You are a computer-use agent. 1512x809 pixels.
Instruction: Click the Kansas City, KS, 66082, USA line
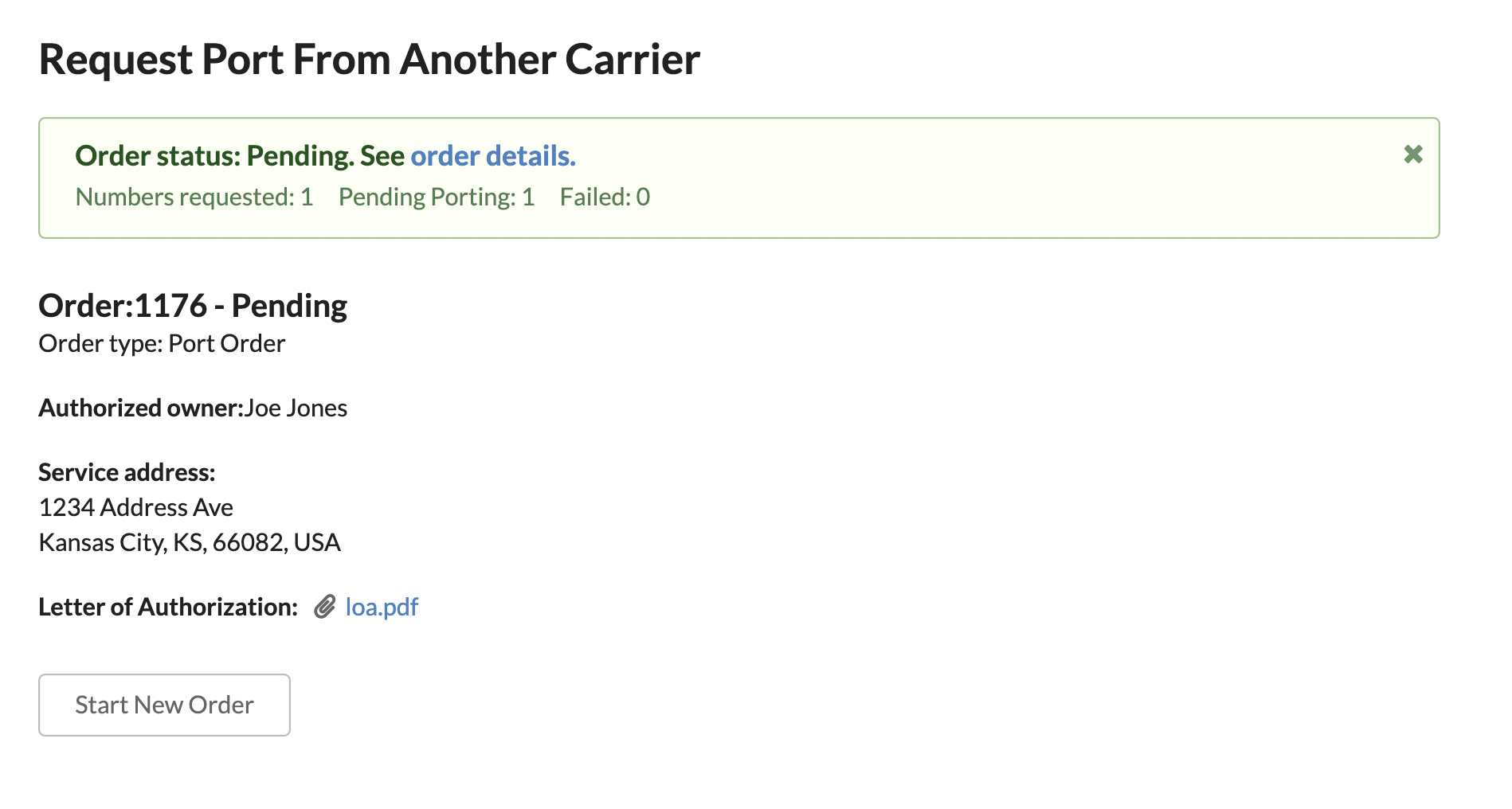coord(190,543)
